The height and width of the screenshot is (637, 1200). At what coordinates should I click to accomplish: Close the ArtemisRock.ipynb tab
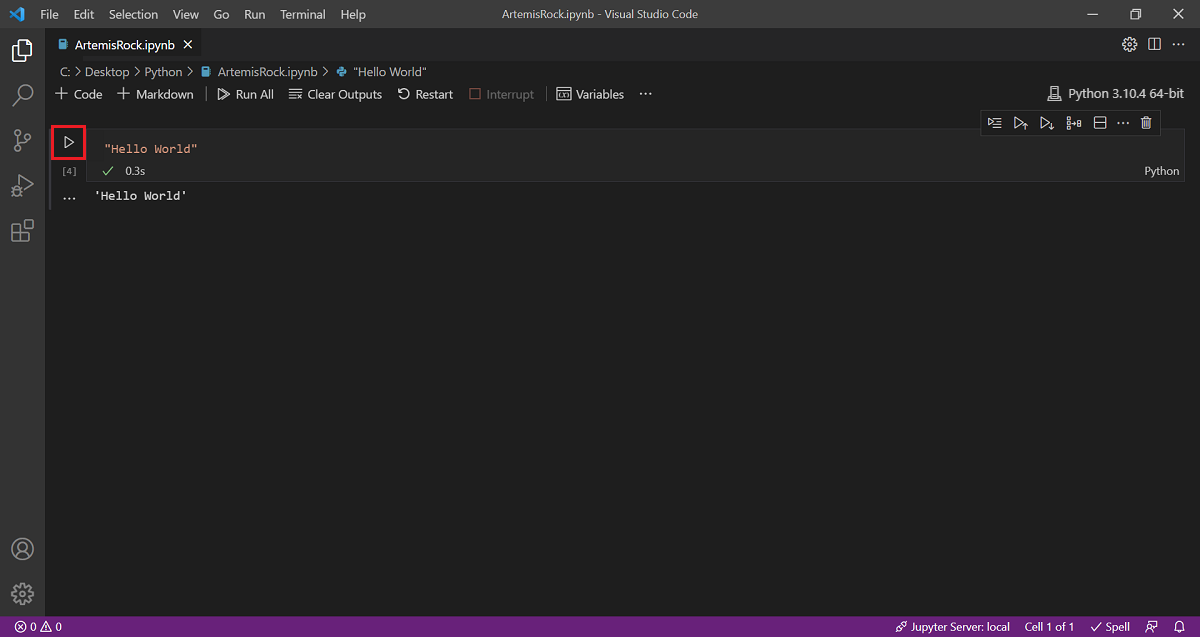(x=188, y=45)
